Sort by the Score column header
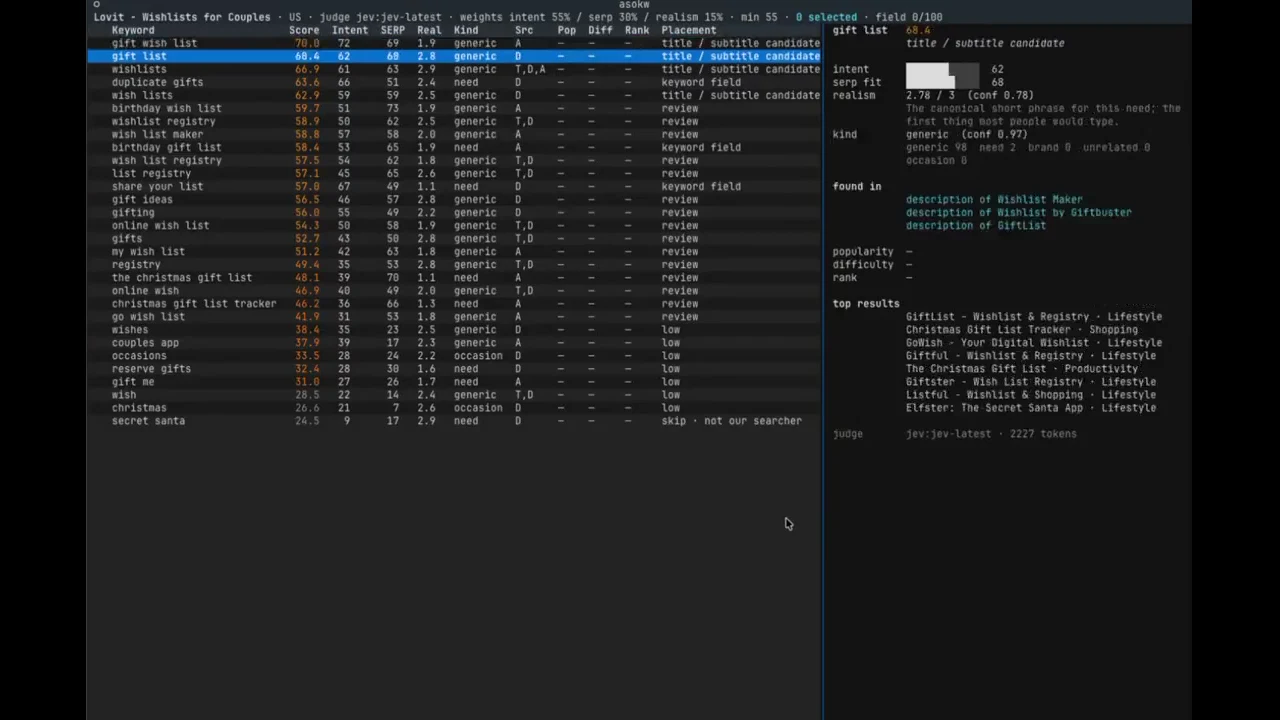This screenshot has height=720, width=1280. click(x=304, y=30)
